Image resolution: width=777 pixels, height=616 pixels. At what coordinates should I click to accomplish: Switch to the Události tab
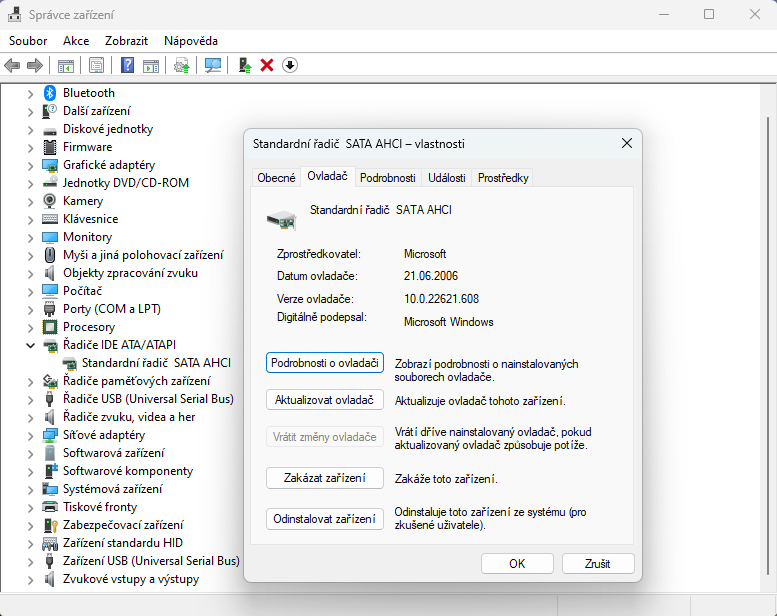point(446,177)
